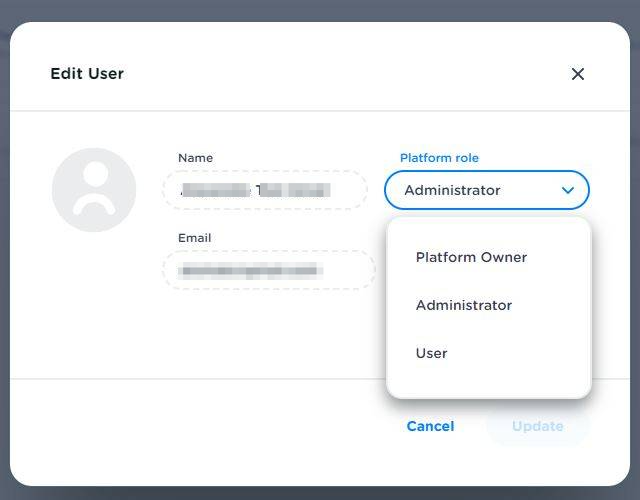Viewport: 640px width, 500px height.
Task: Click the Edit User dialog title
Action: (87, 74)
